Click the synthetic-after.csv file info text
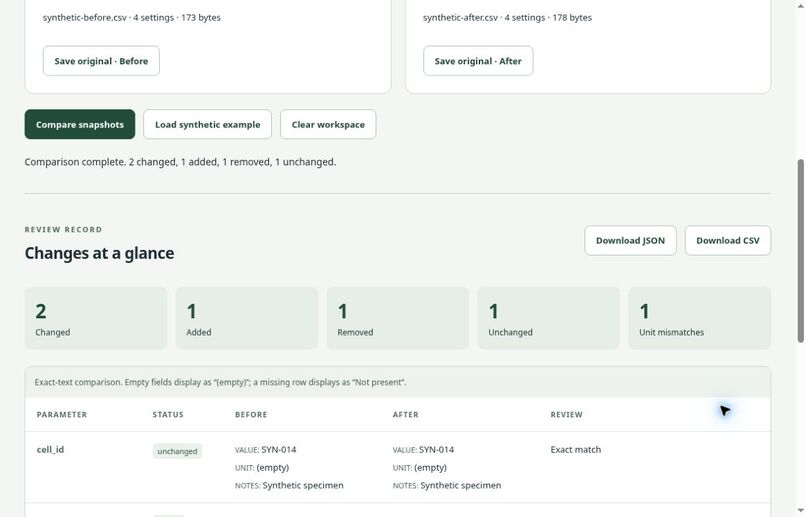 click(x=507, y=17)
